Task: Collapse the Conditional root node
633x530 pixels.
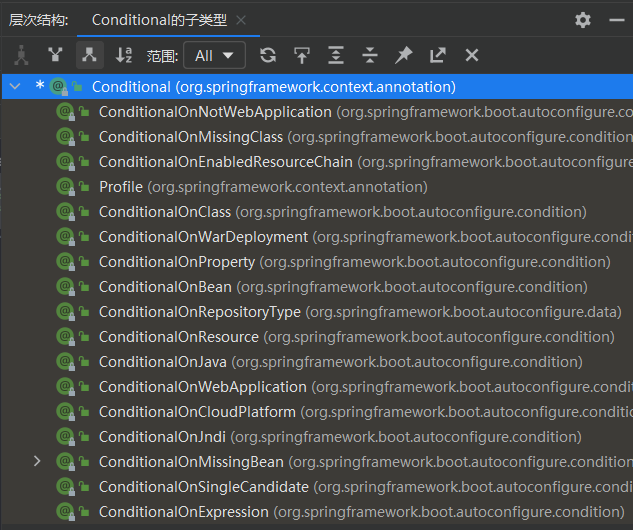Action: (x=15, y=86)
